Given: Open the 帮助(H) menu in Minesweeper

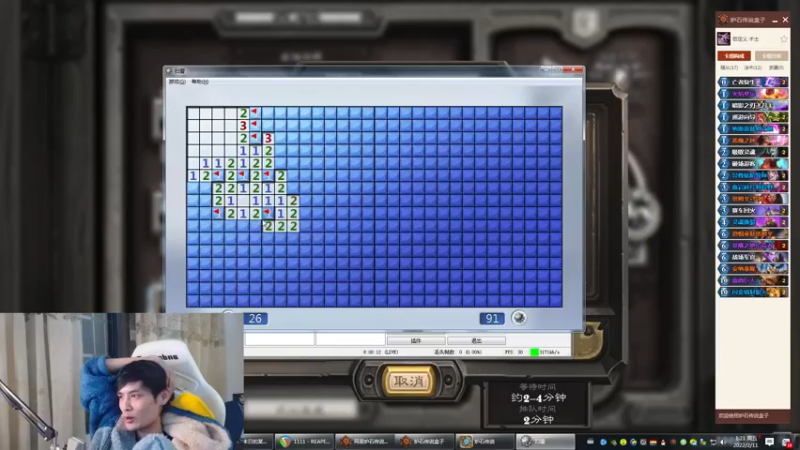Looking at the screenshot, I should 199,82.
